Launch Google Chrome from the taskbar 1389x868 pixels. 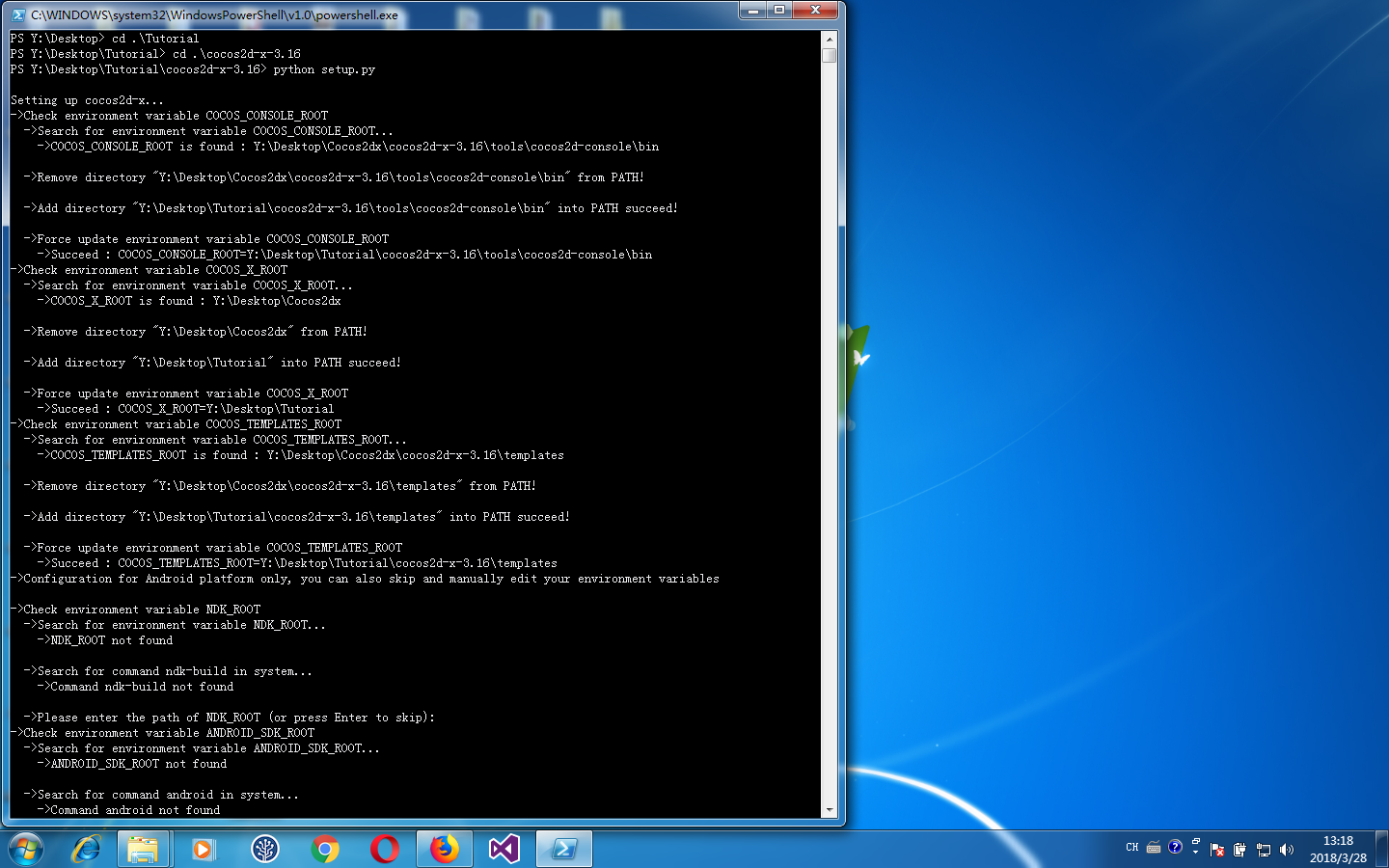[x=325, y=849]
